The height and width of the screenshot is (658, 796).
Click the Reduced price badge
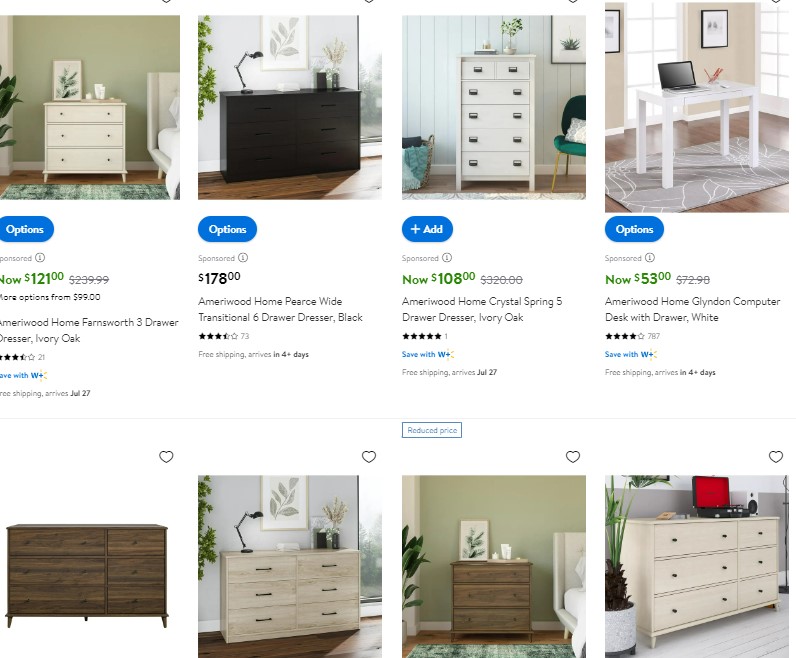click(432, 430)
